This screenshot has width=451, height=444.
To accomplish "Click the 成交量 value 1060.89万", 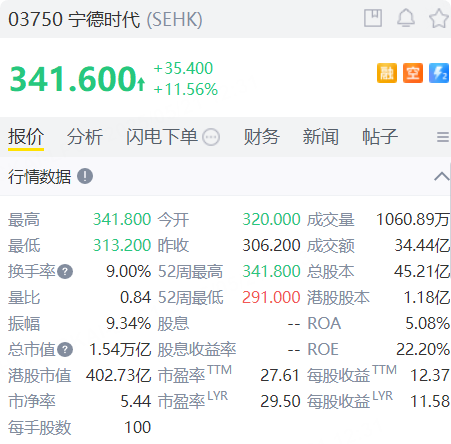I will coord(413,220).
